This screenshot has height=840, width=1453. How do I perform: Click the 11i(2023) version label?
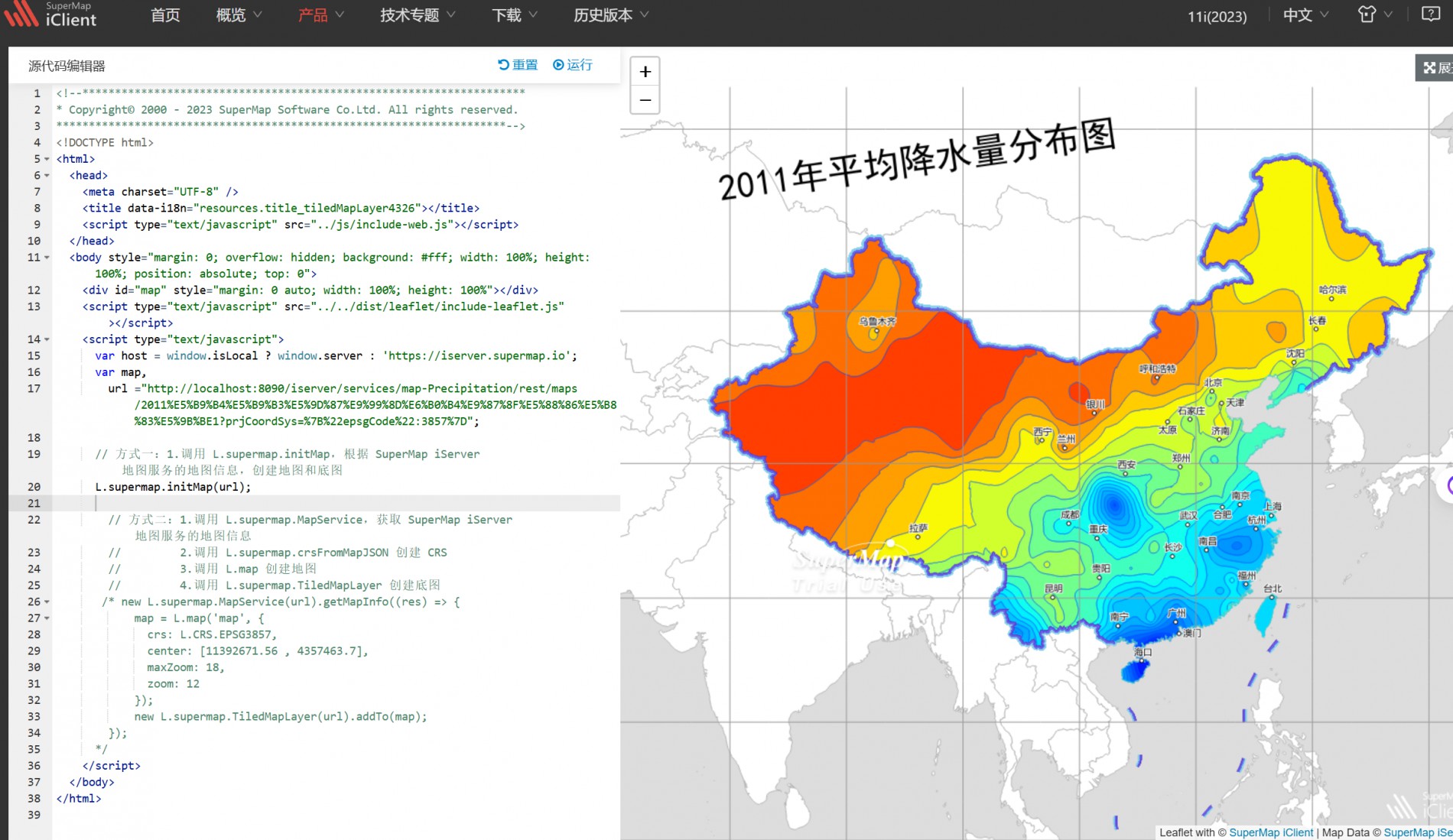point(1217,16)
